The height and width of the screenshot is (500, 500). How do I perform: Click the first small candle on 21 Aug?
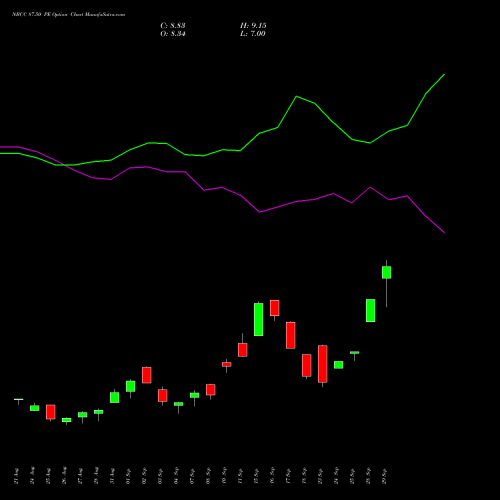pyautogui.click(x=19, y=399)
